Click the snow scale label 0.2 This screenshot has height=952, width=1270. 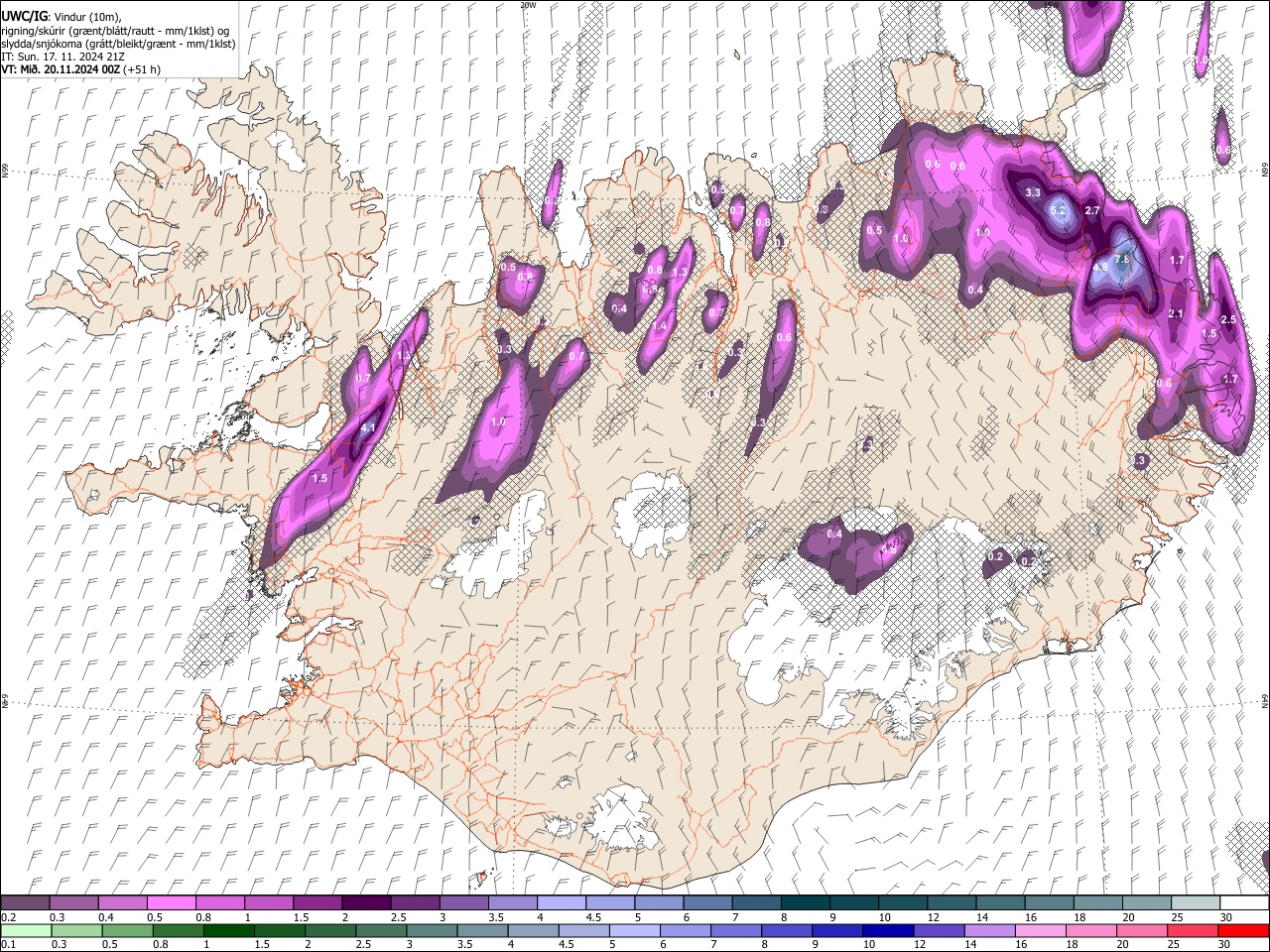[x=9, y=917]
